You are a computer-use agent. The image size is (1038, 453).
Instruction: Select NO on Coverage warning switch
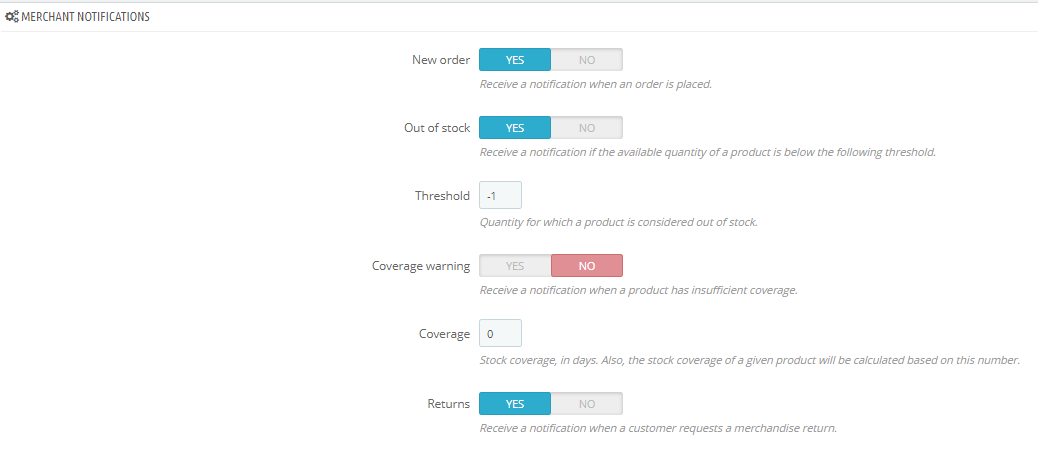[x=587, y=266]
